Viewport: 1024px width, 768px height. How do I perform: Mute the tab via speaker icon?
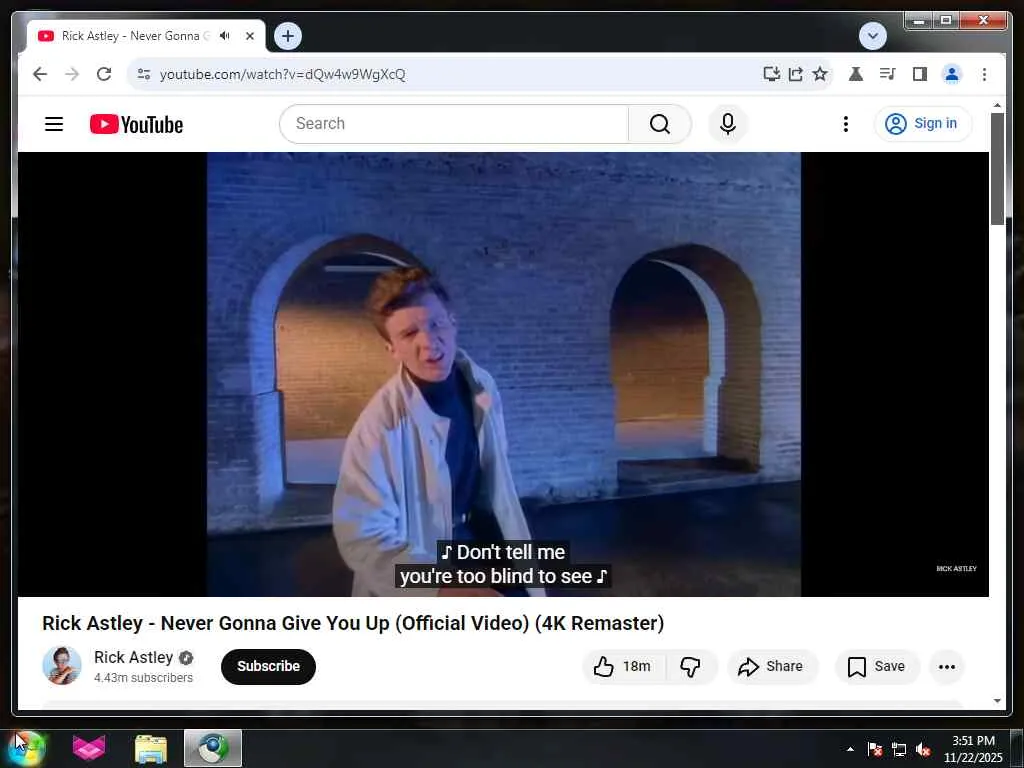point(225,36)
